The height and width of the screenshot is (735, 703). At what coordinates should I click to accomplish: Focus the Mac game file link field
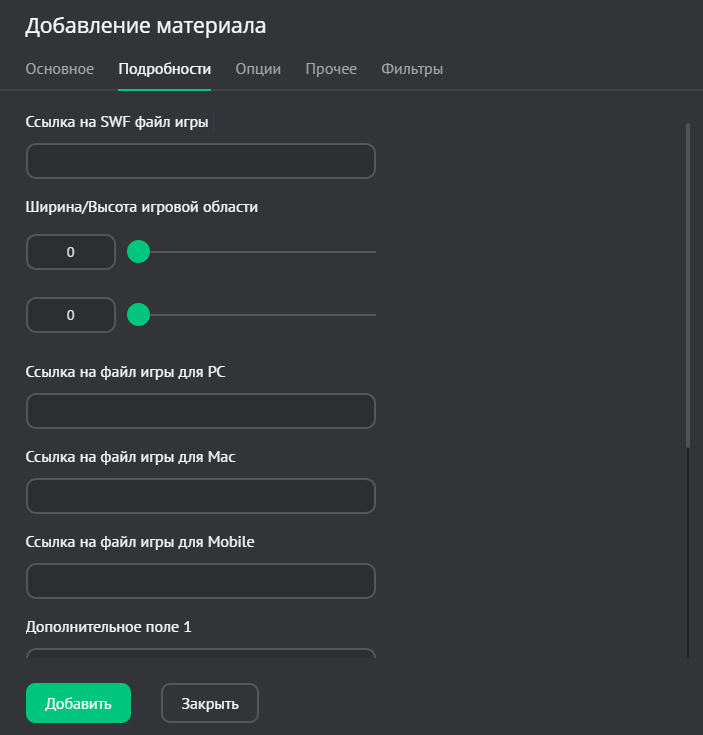(x=200, y=496)
